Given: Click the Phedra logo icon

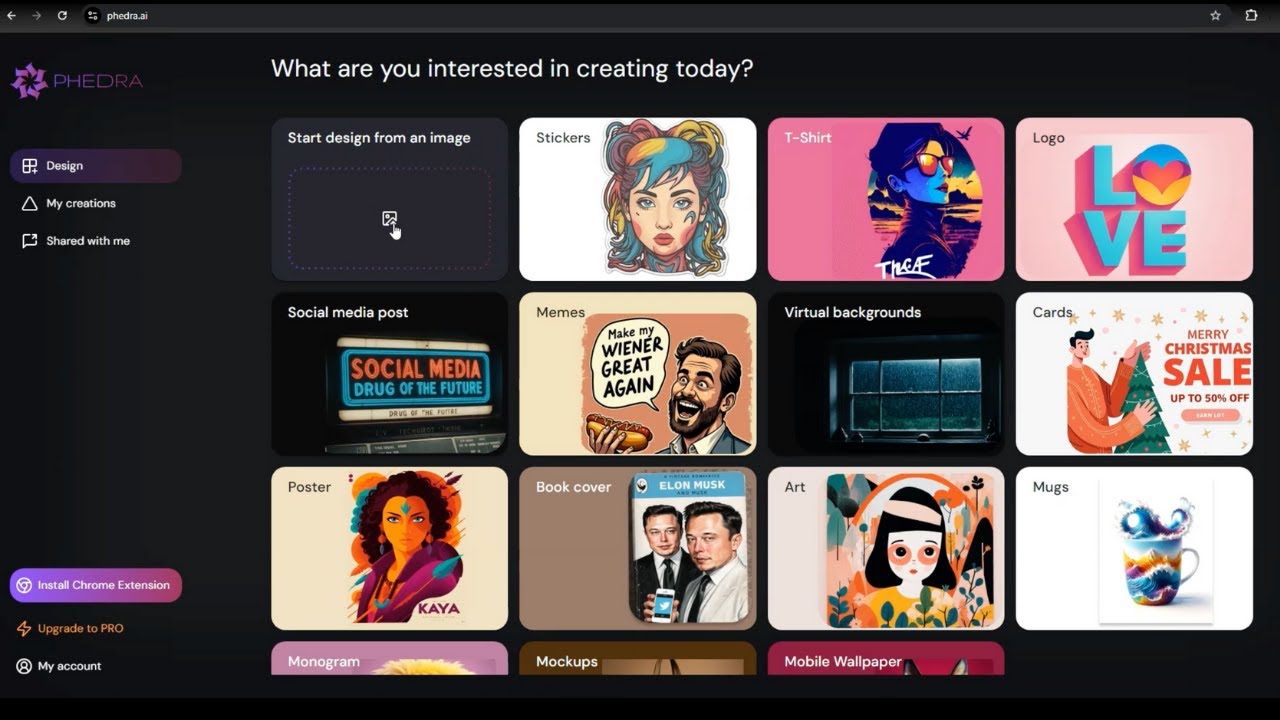Looking at the screenshot, I should 29,81.
